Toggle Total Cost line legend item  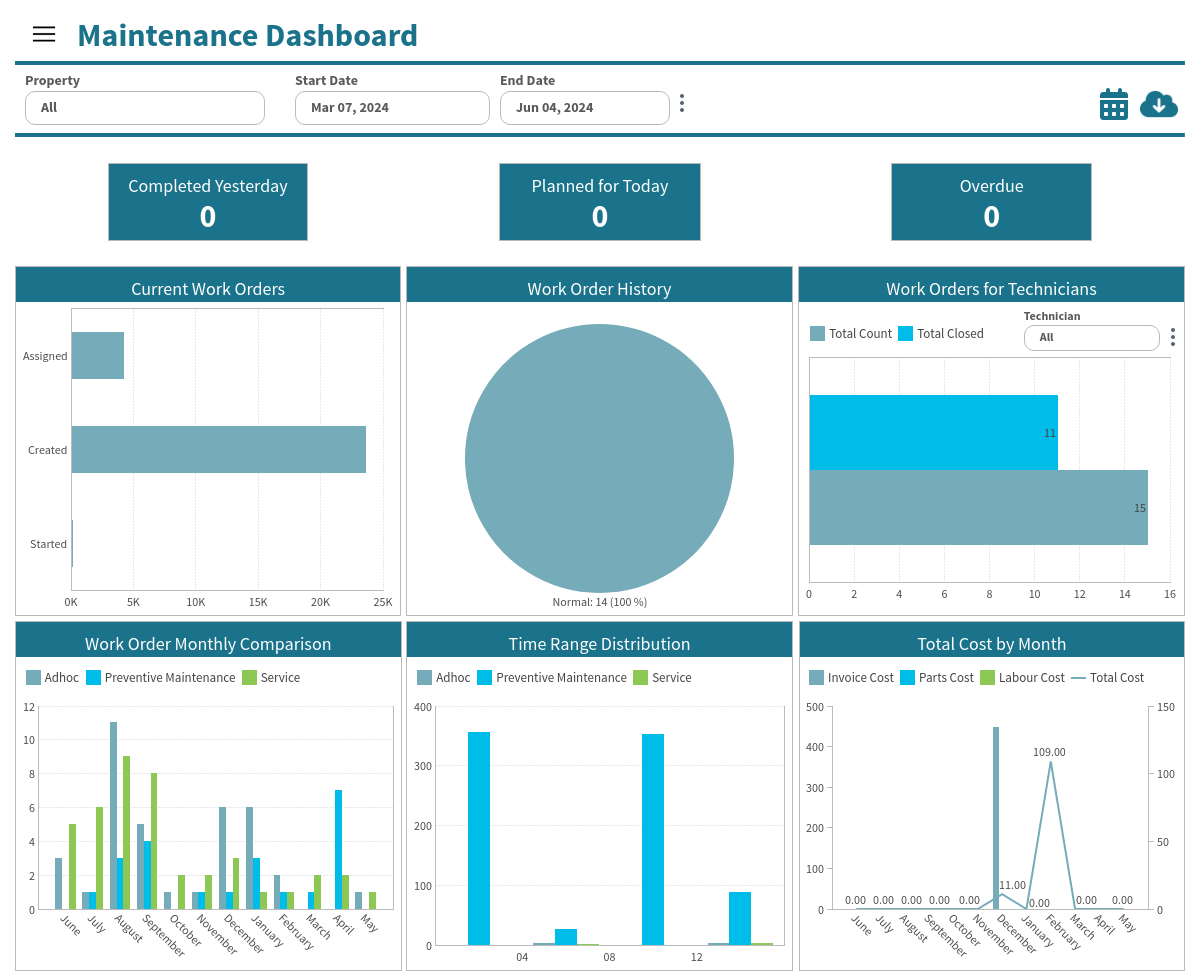tap(1107, 678)
